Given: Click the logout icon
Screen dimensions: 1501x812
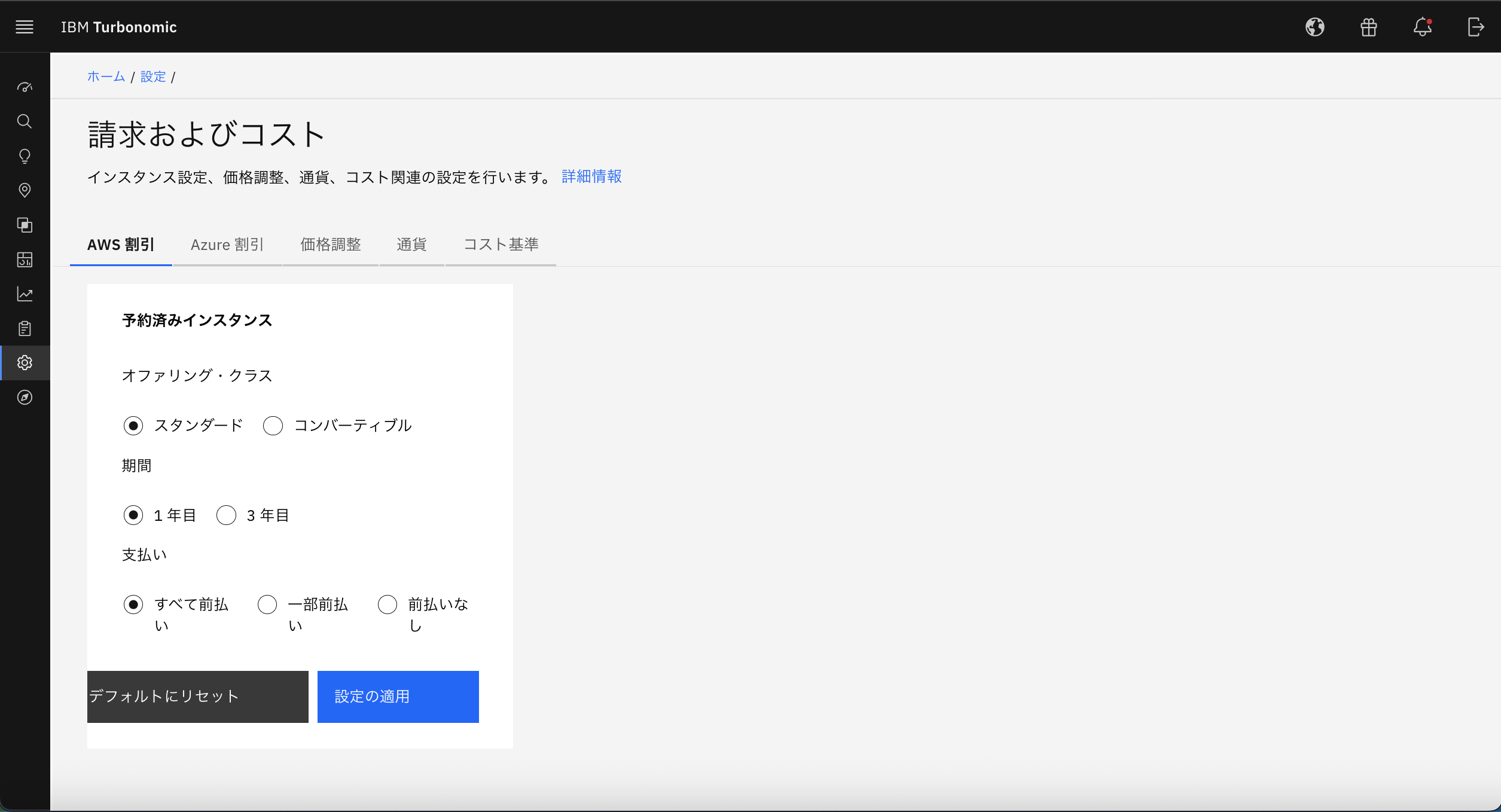Looking at the screenshot, I should coord(1475,27).
